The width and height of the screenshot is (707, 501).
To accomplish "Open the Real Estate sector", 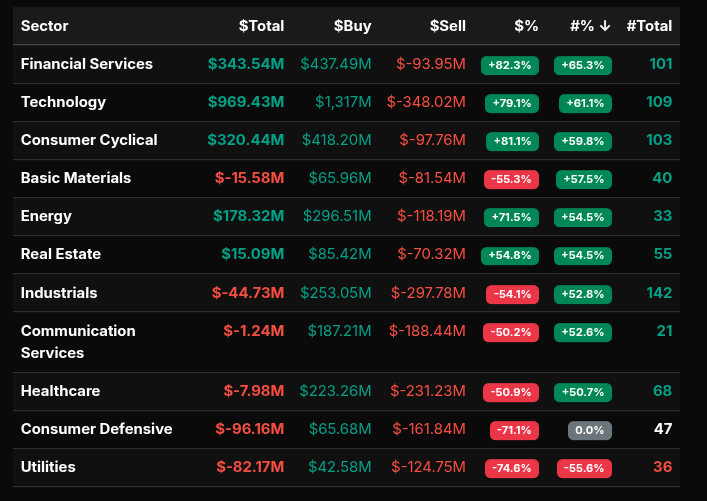I will [61, 254].
